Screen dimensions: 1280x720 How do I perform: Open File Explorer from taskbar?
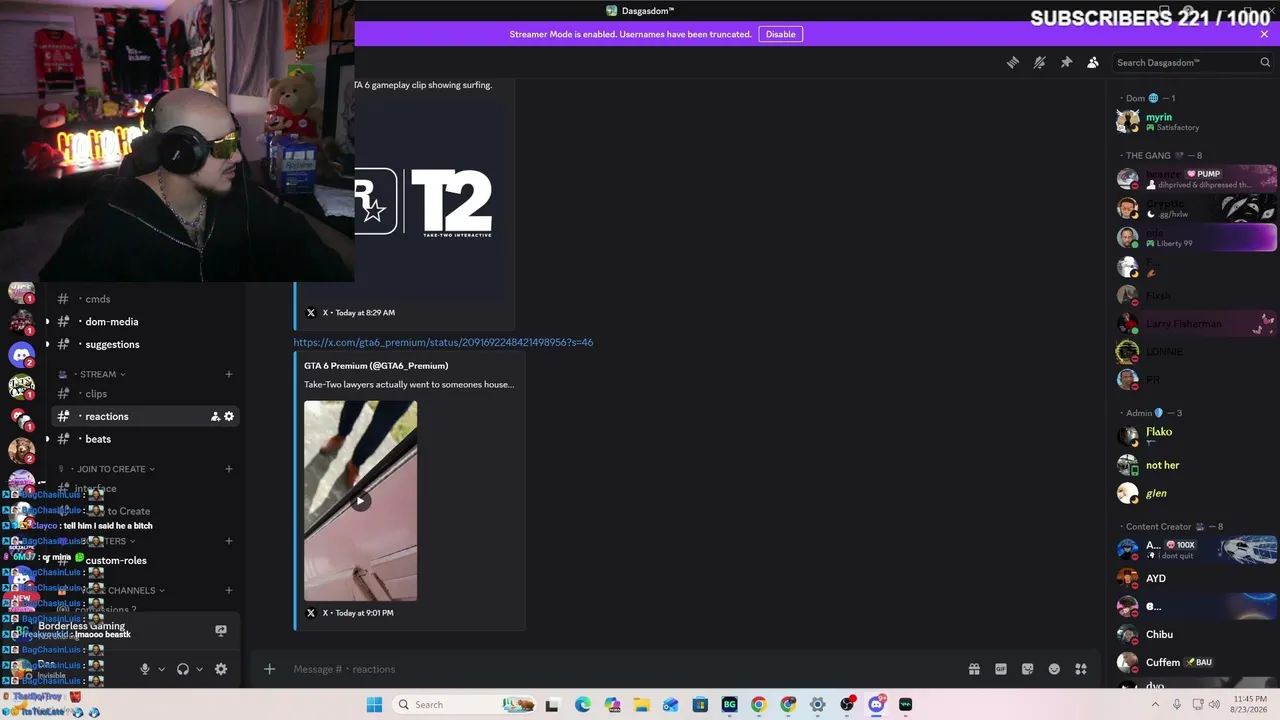point(641,705)
